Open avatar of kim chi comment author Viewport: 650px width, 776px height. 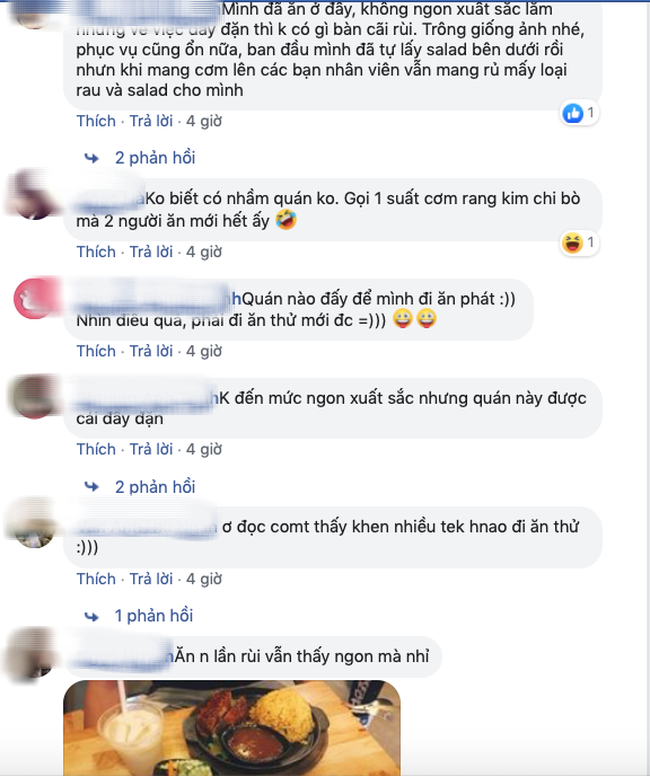(31, 194)
